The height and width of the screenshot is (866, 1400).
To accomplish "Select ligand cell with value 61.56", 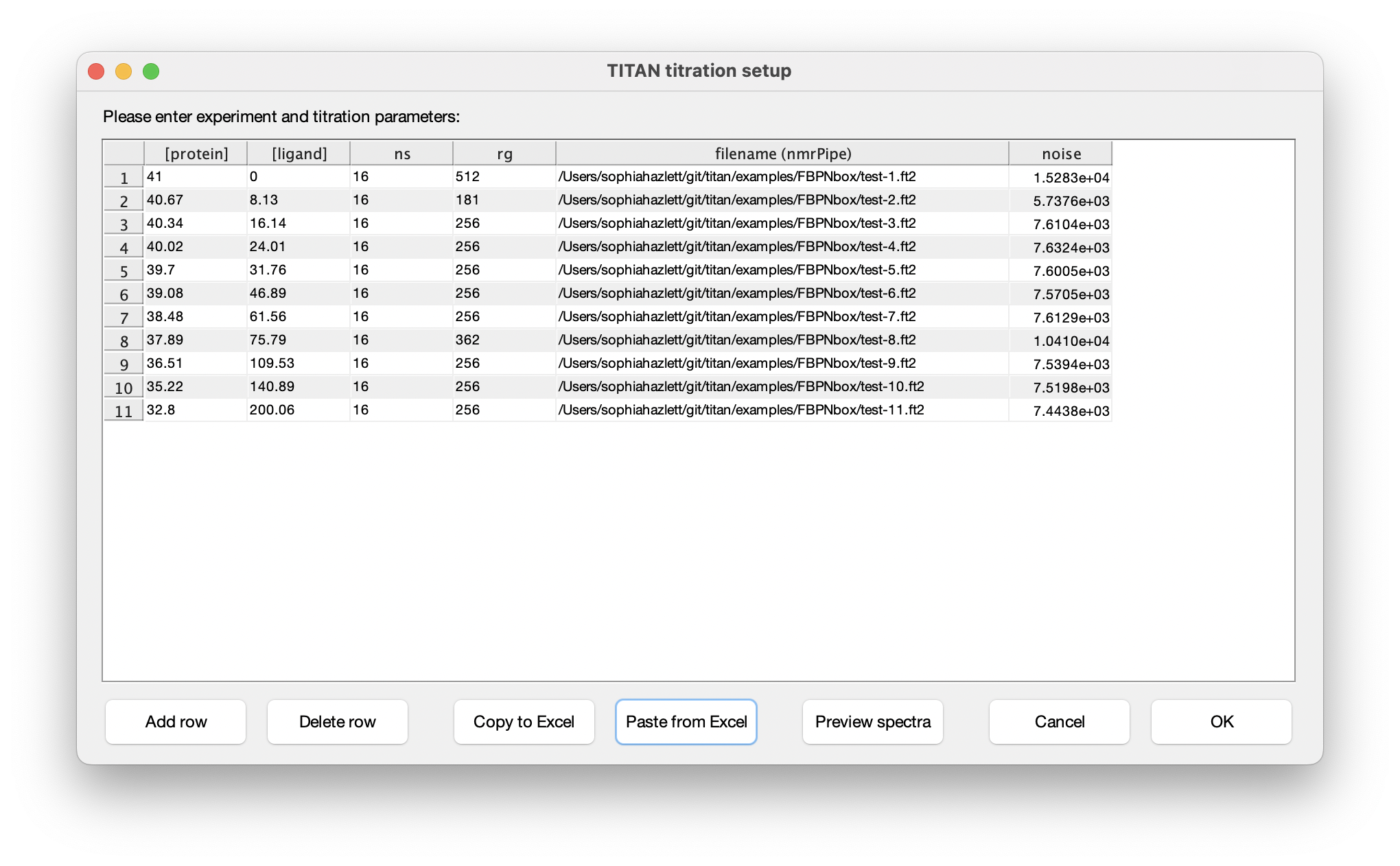I will [x=299, y=316].
